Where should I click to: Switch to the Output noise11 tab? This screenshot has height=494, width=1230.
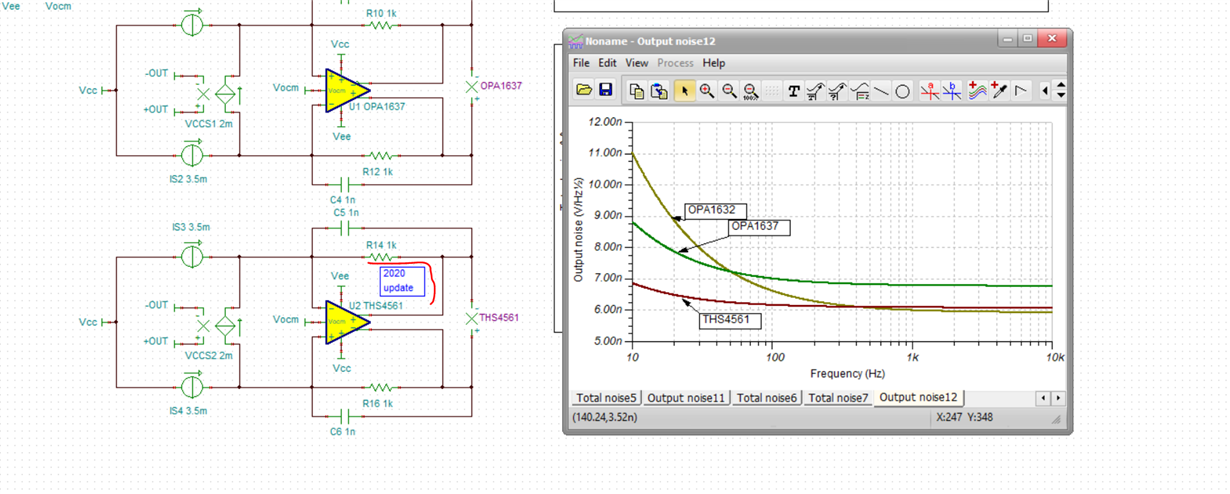[x=686, y=398]
